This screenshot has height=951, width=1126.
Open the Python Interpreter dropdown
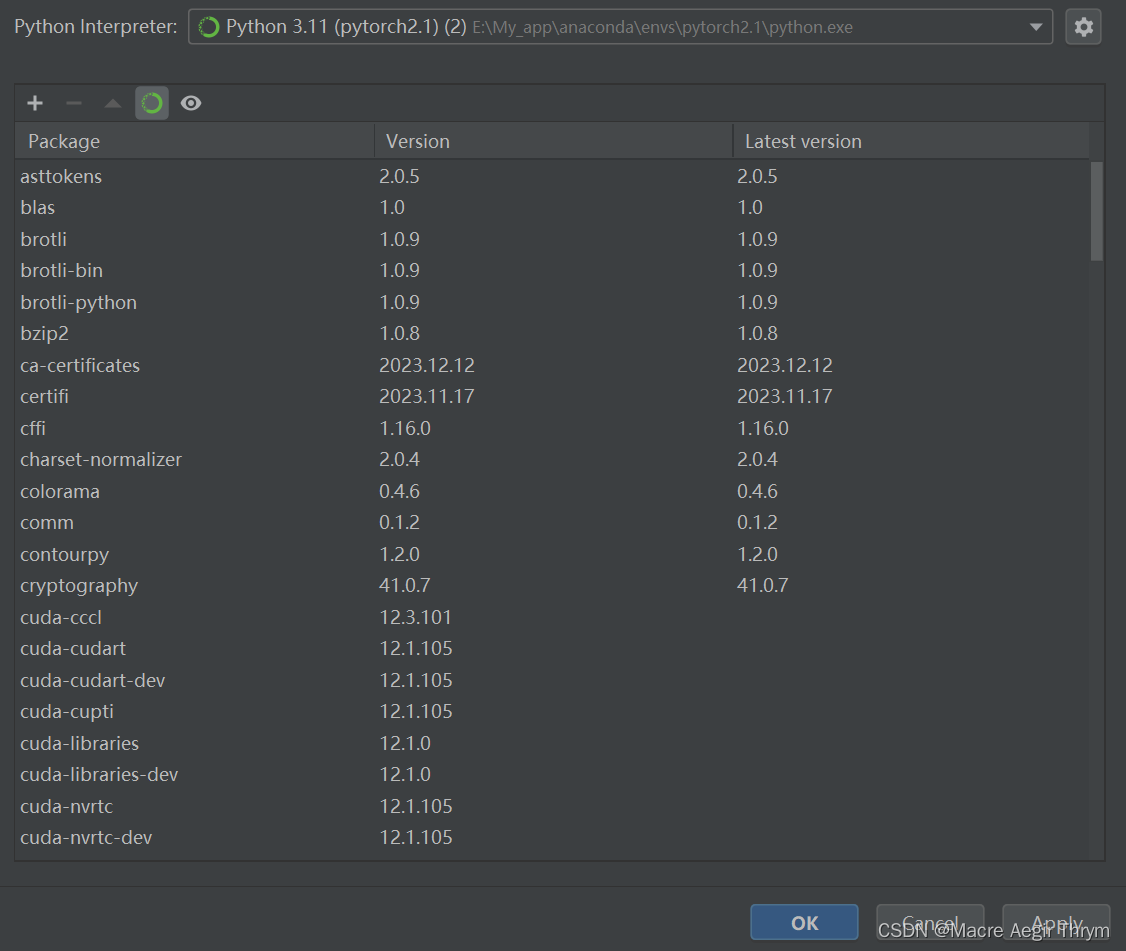tap(1036, 27)
